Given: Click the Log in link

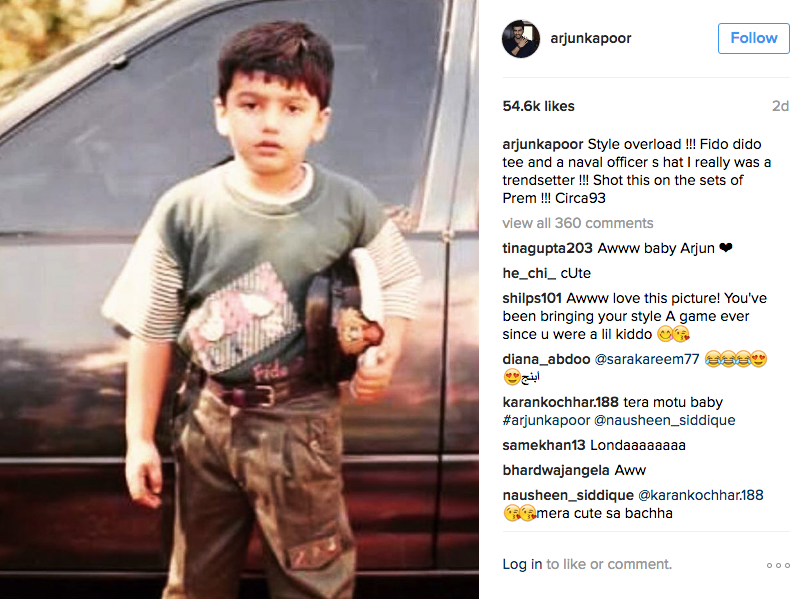Looking at the screenshot, I should [x=522, y=564].
